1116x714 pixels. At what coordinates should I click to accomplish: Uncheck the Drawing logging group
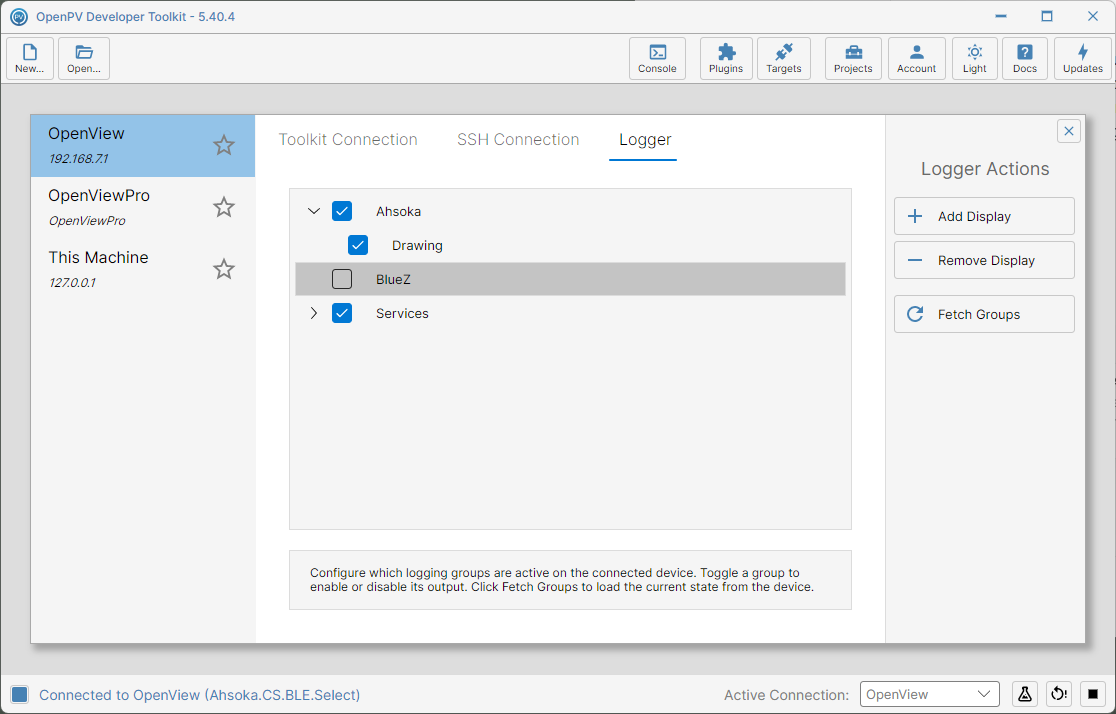tap(358, 245)
